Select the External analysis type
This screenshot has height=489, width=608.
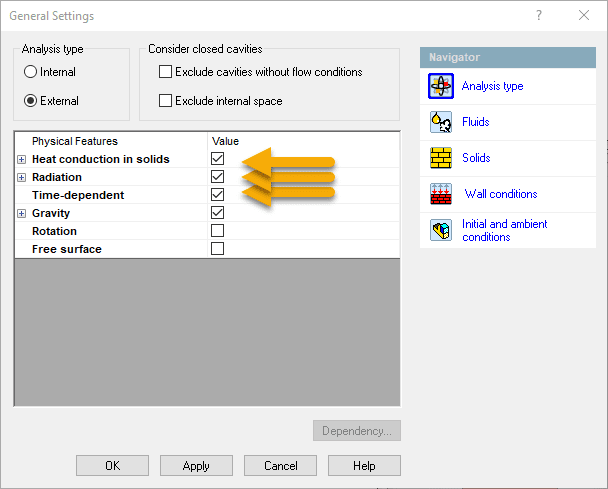coord(31,101)
